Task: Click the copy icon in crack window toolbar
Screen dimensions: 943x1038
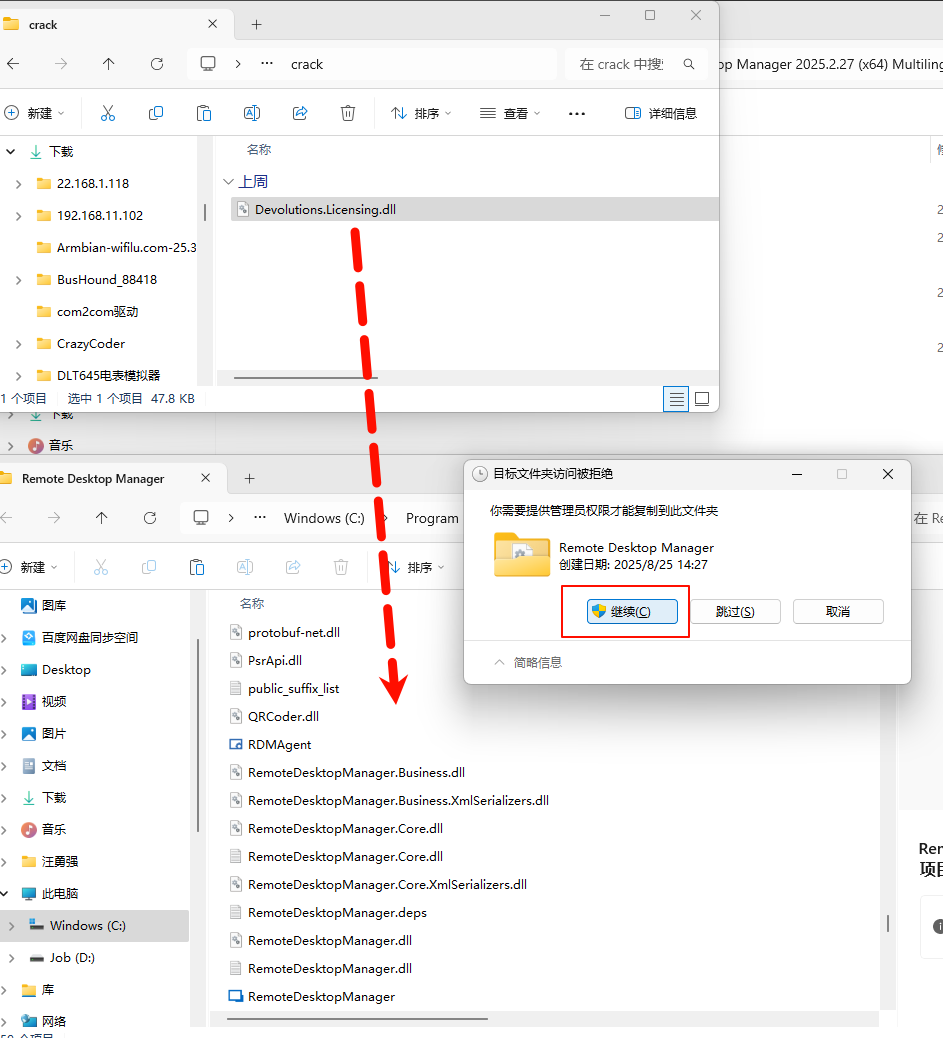Action: [156, 113]
